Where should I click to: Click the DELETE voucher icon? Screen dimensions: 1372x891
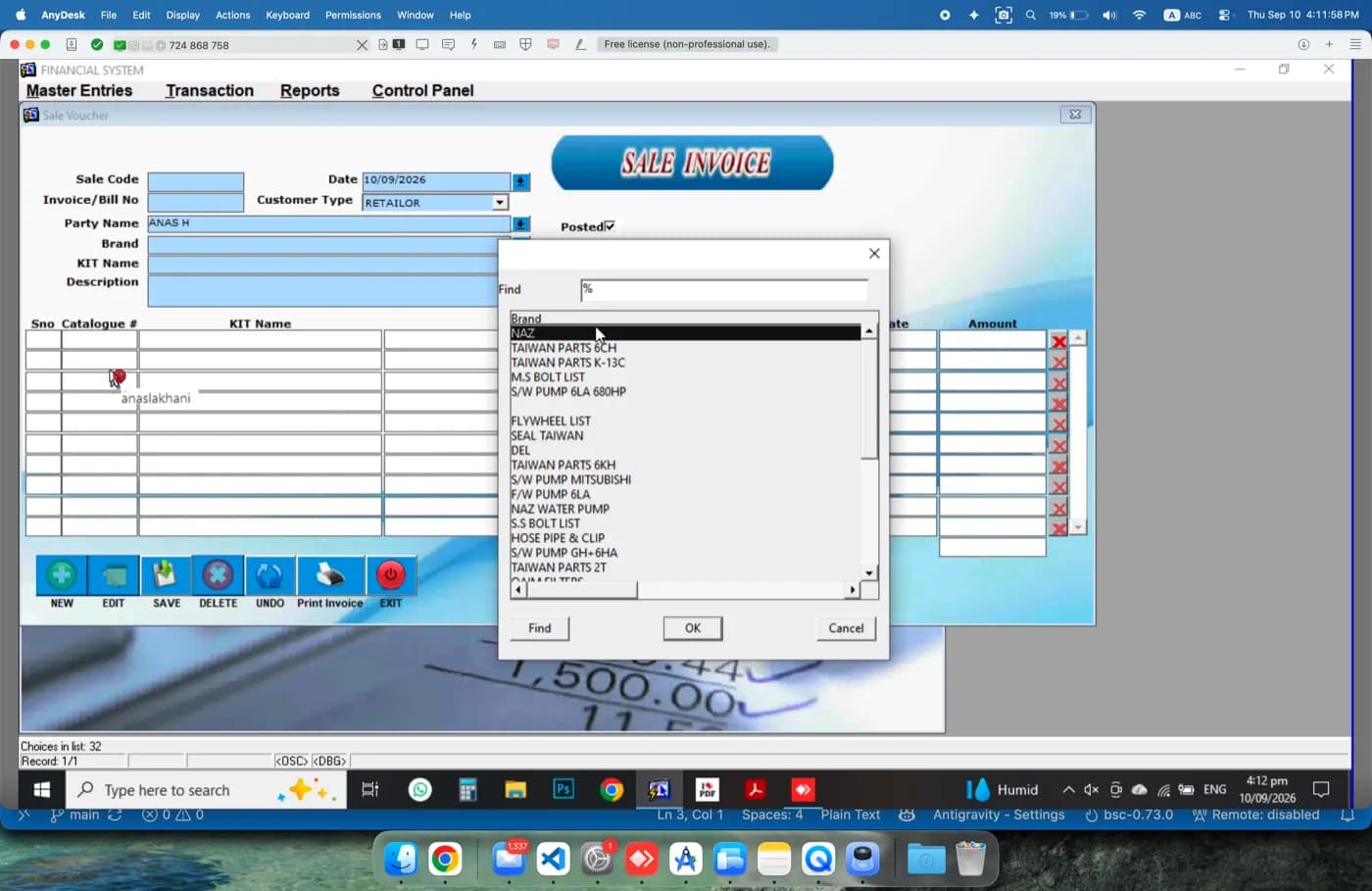click(218, 575)
